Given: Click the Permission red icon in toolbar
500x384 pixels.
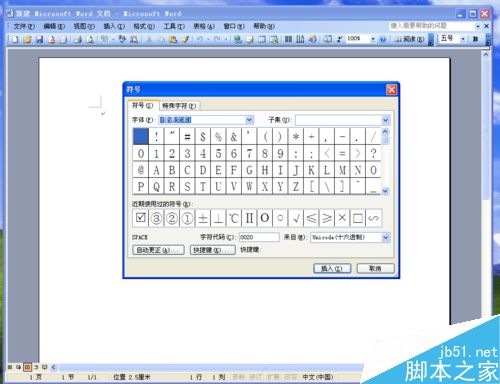Looking at the screenshot, I should (x=52, y=39).
